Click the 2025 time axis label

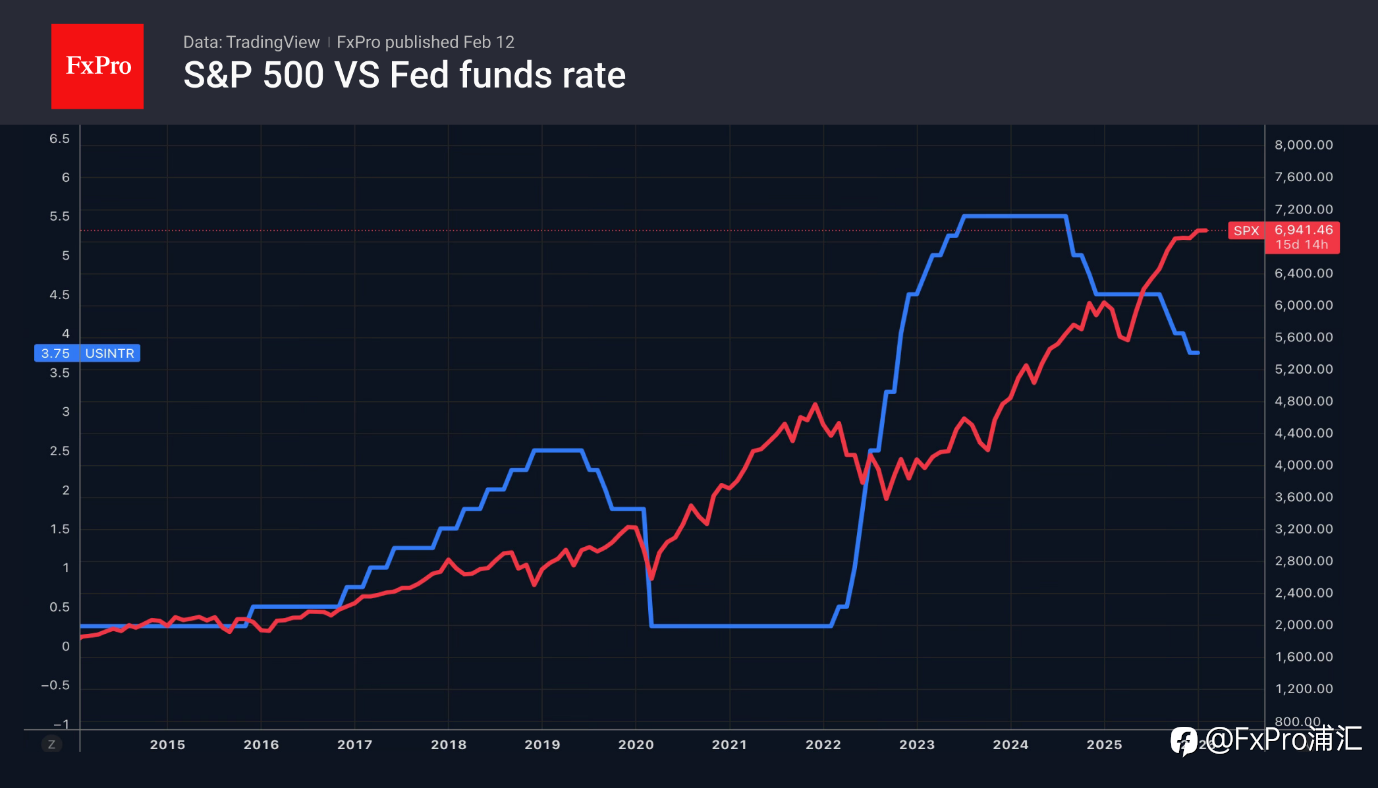(x=1104, y=745)
